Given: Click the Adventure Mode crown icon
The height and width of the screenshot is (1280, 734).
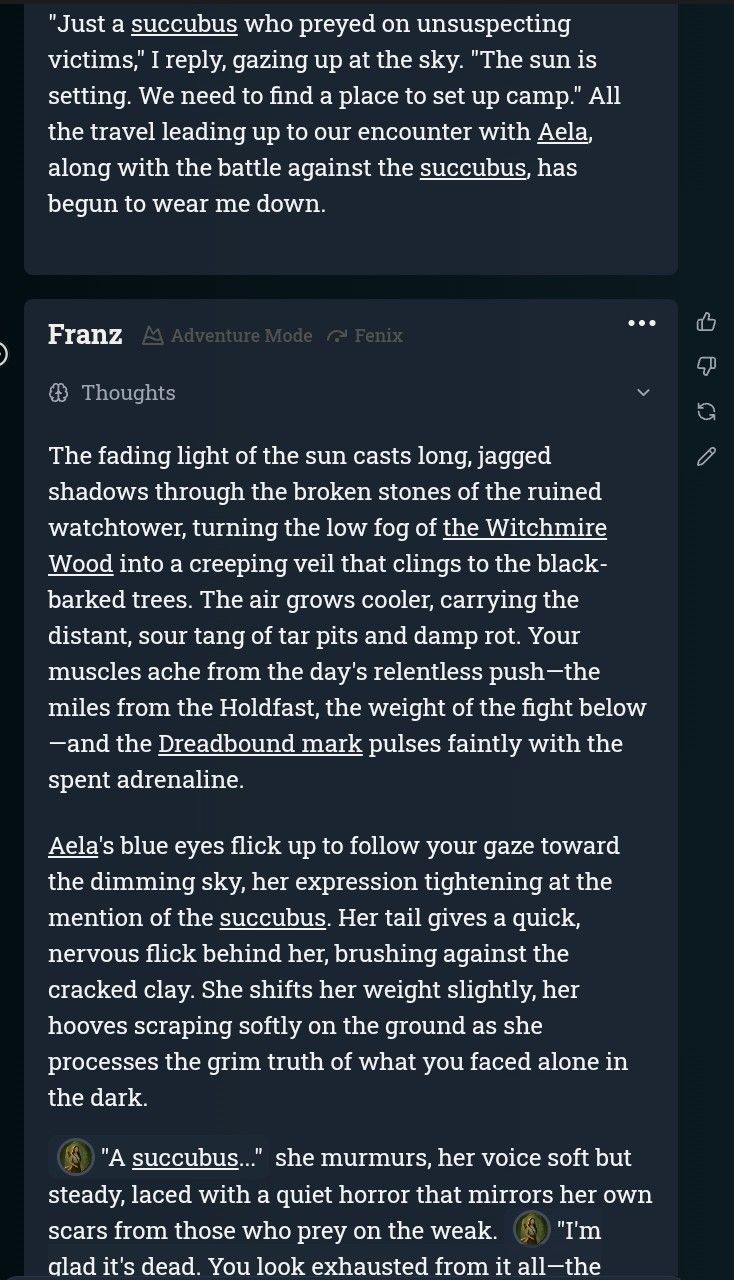Looking at the screenshot, I should click(x=153, y=336).
